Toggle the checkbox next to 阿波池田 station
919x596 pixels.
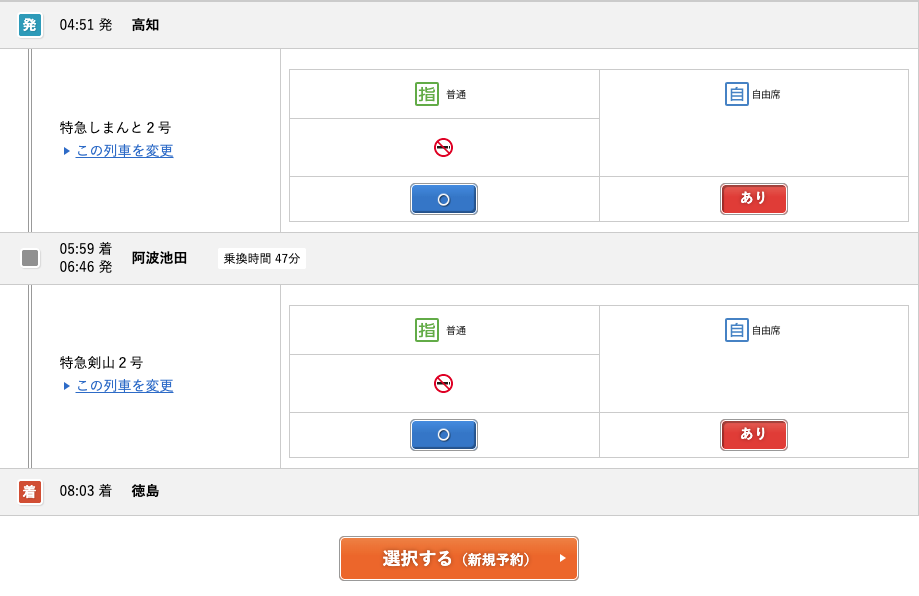[x=30, y=258]
